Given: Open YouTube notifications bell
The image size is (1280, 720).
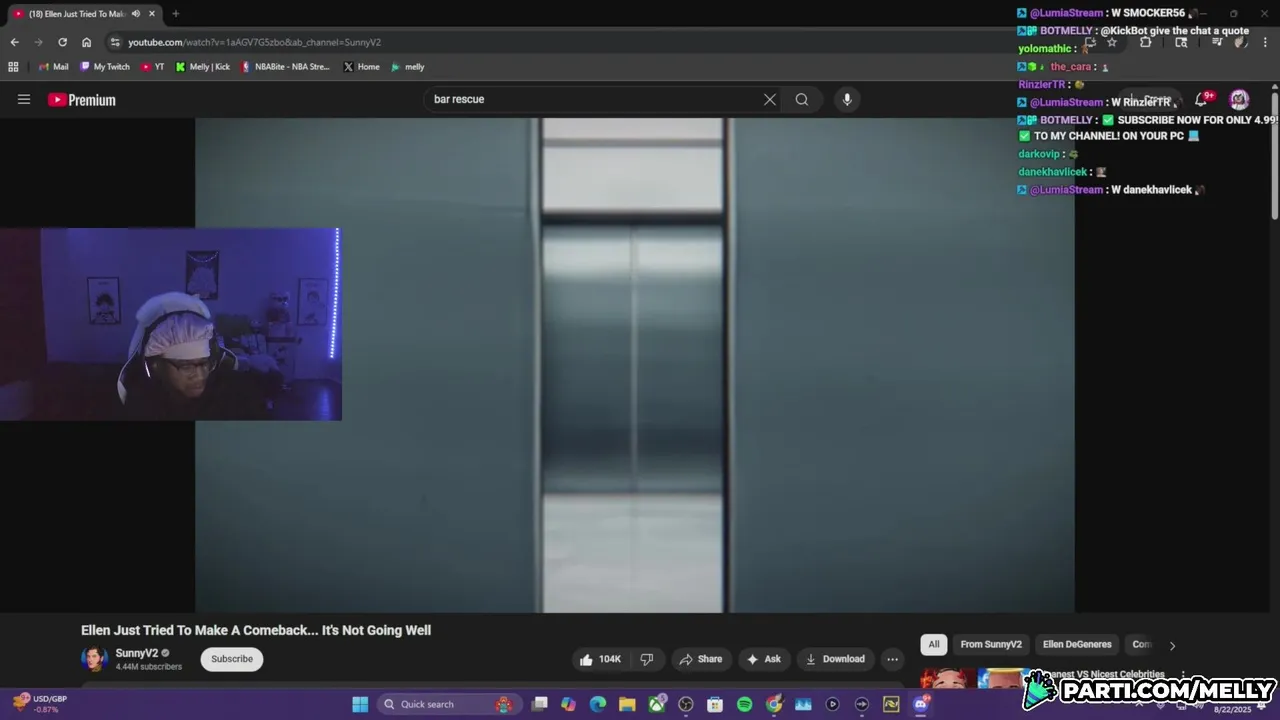Looking at the screenshot, I should 1203,99.
